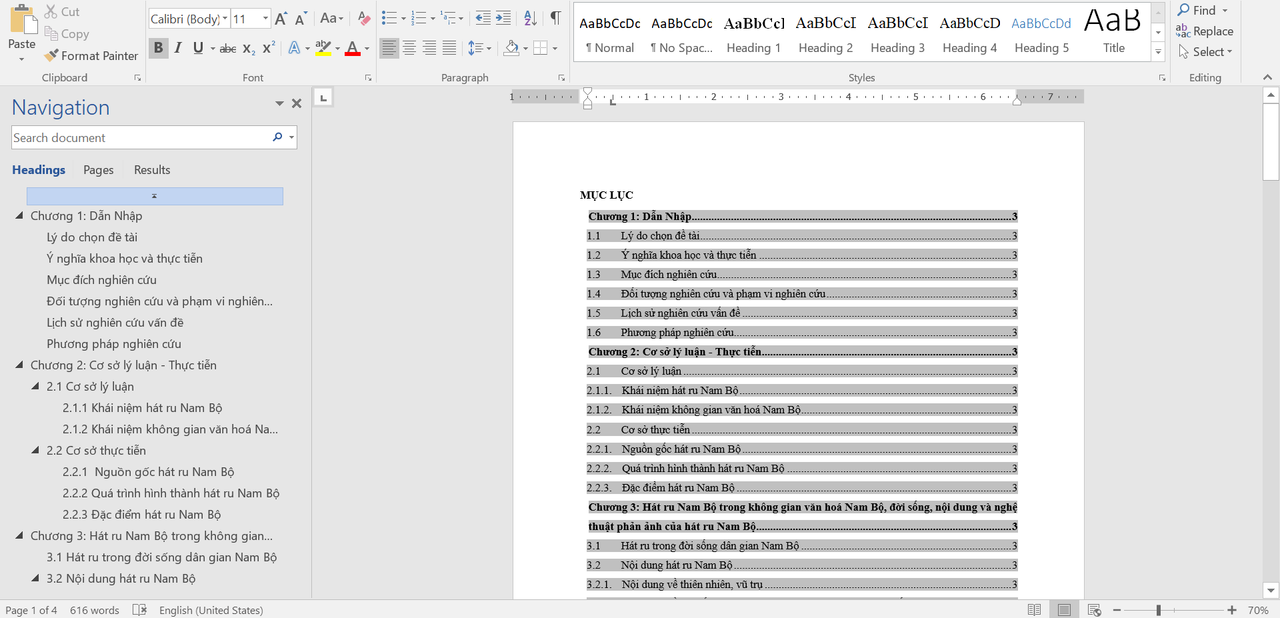Center align the paragraph

click(409, 48)
